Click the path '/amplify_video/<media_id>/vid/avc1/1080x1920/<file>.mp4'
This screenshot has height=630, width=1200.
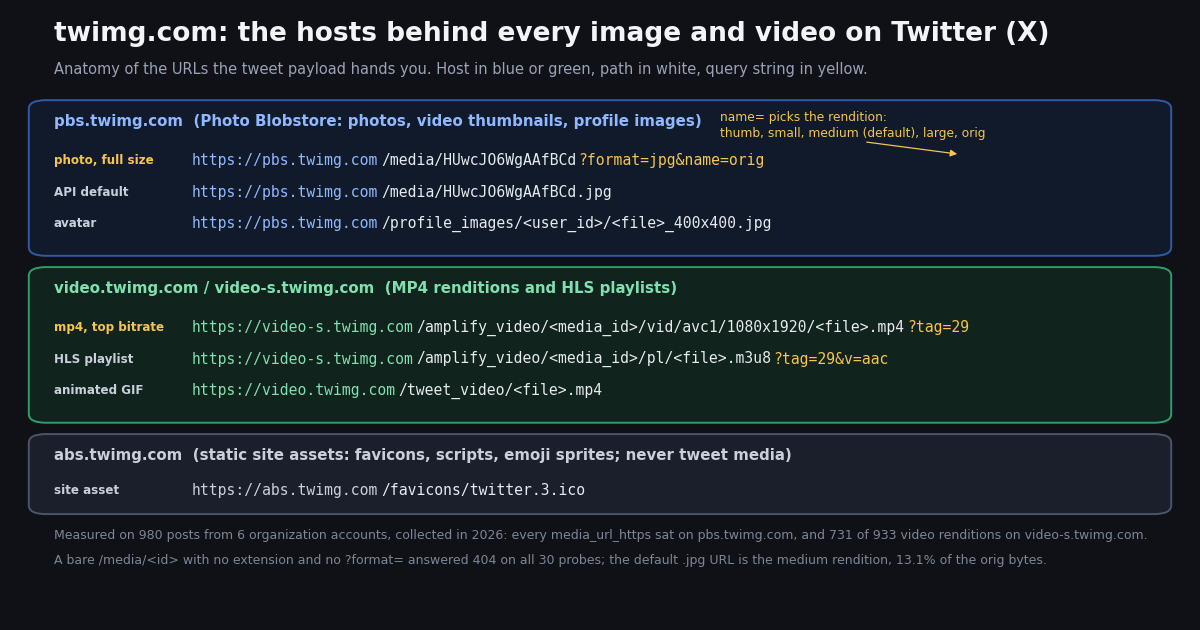(x=660, y=327)
